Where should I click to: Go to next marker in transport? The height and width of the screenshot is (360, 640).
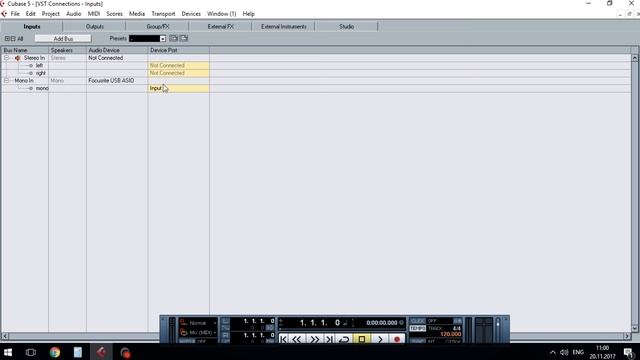pos(329,339)
